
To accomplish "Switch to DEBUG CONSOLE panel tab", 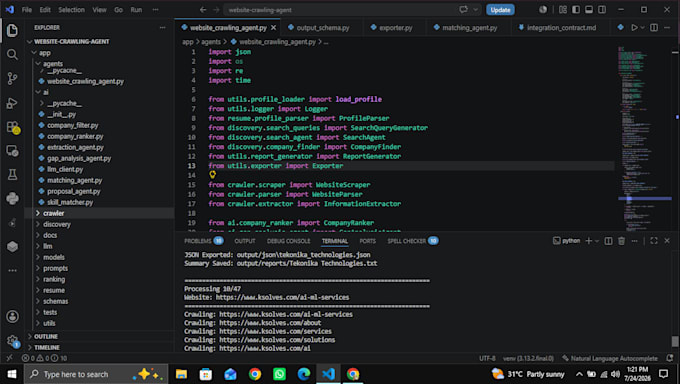I will [x=288, y=241].
